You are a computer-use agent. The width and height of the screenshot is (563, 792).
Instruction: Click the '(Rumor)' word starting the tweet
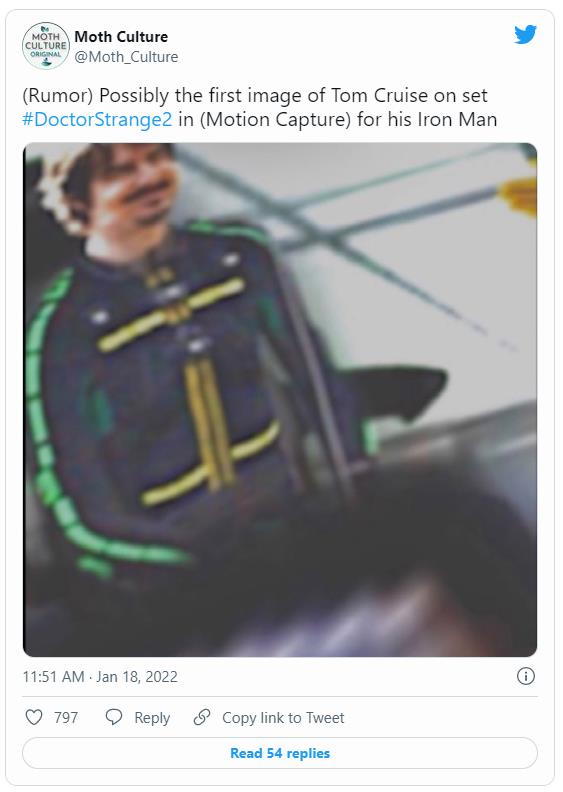[x=58, y=95]
